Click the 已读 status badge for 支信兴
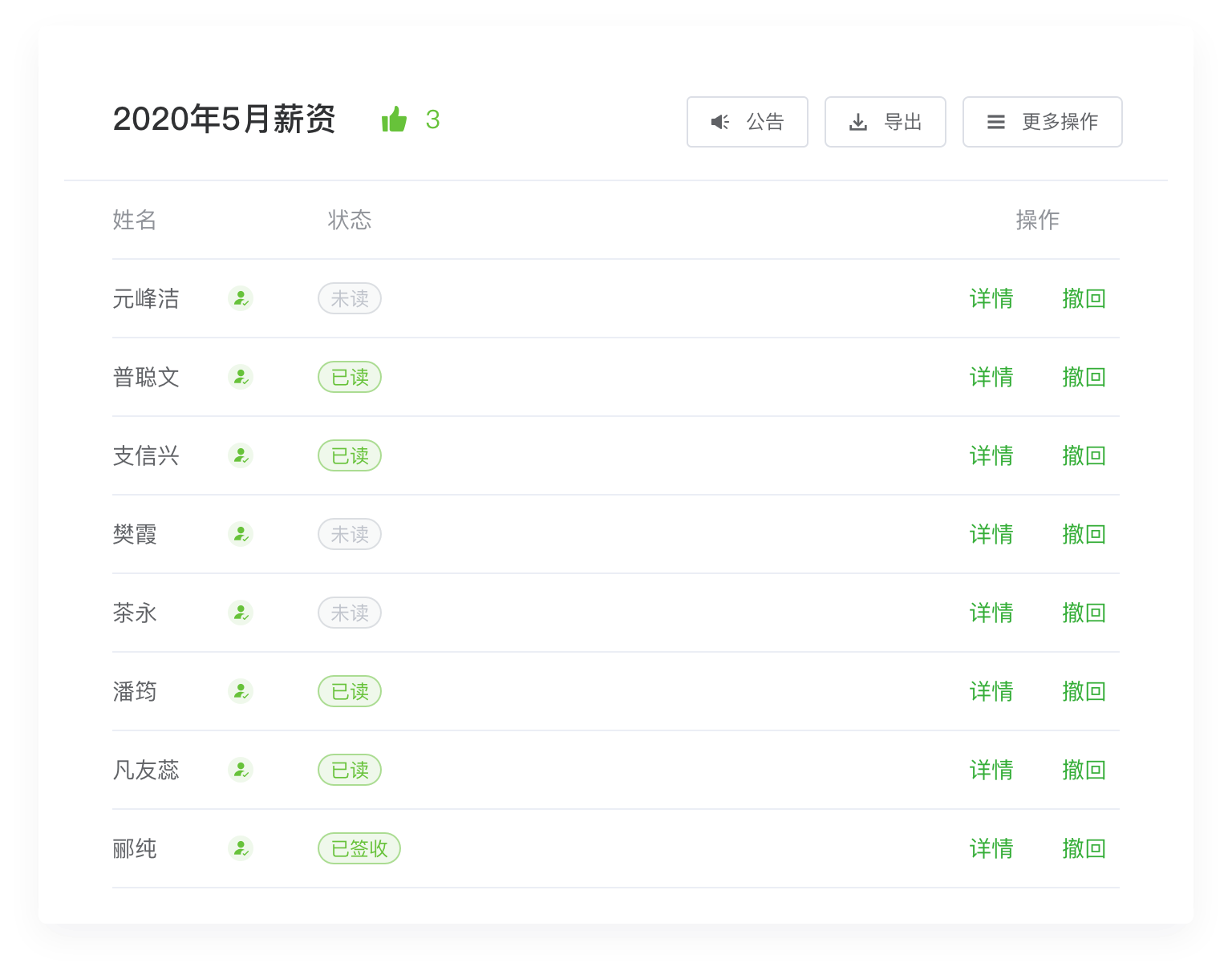Viewport: 1232px width, 975px height. (x=350, y=455)
